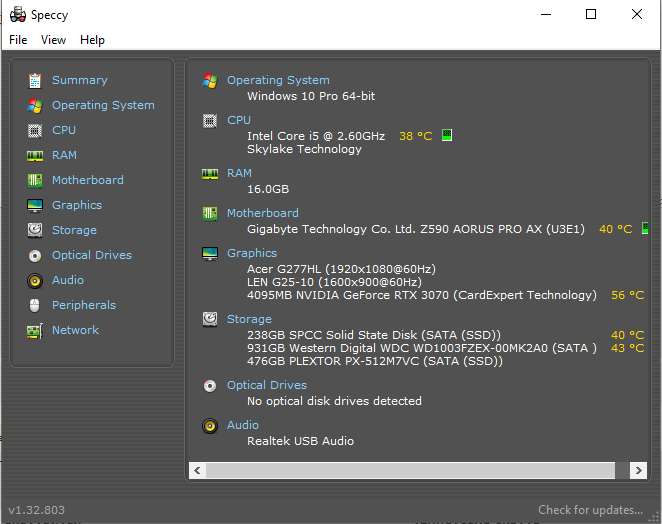Click the Audio heading link in summary
The image size is (662, 524).
click(x=243, y=425)
